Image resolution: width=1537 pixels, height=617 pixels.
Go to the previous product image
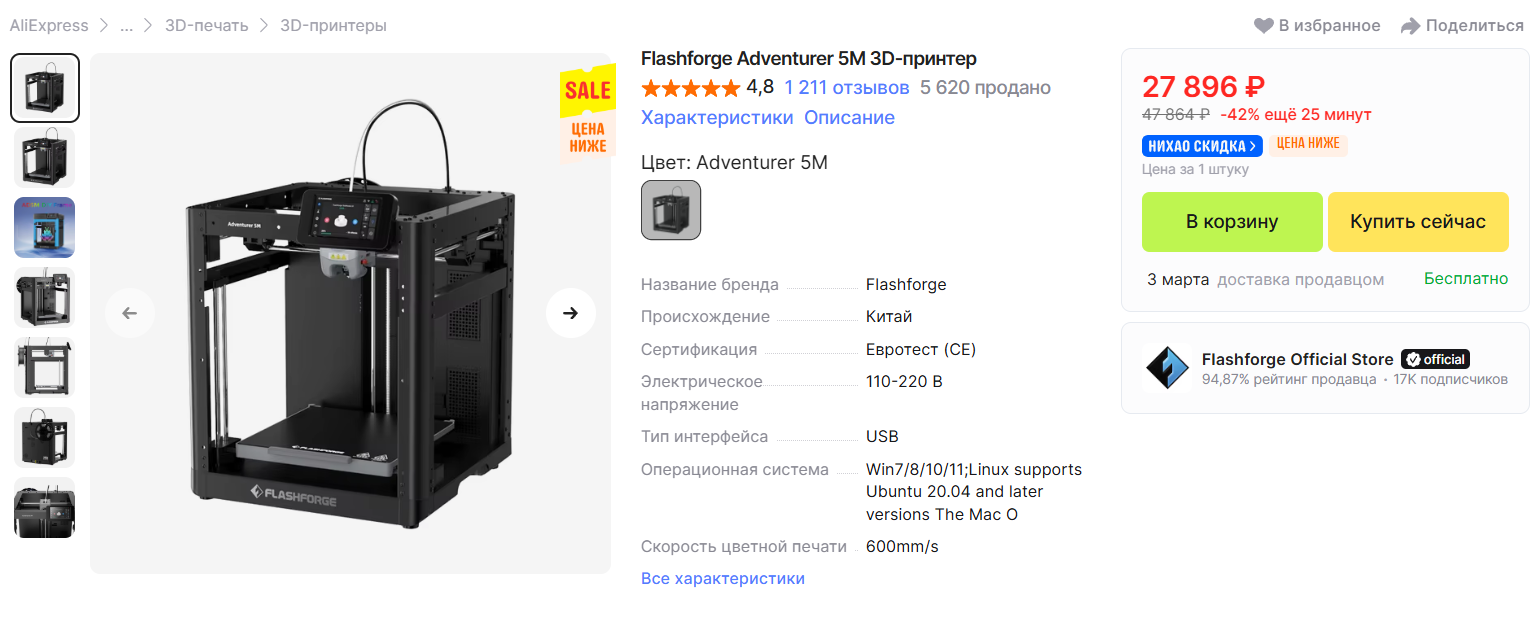pyautogui.click(x=130, y=313)
